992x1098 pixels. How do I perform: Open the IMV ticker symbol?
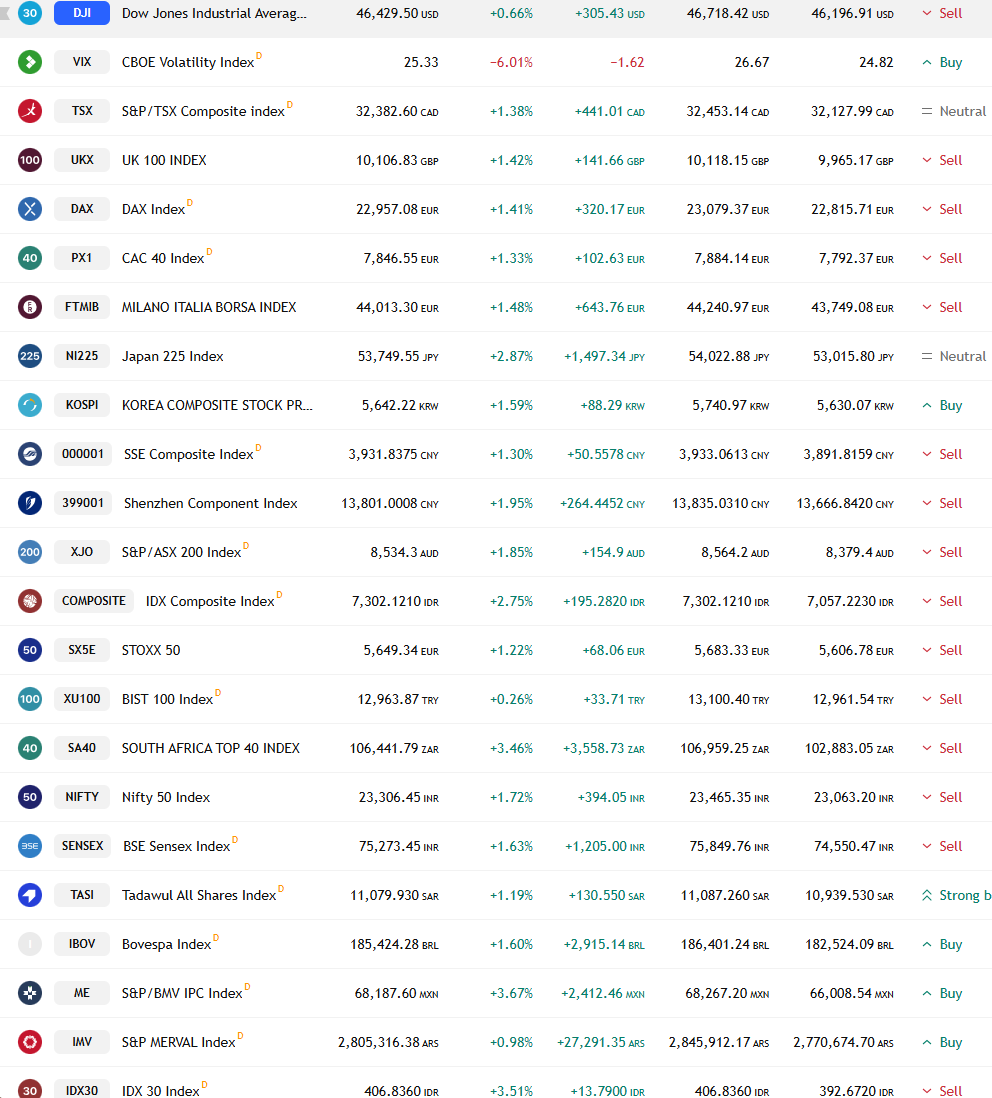point(82,1042)
